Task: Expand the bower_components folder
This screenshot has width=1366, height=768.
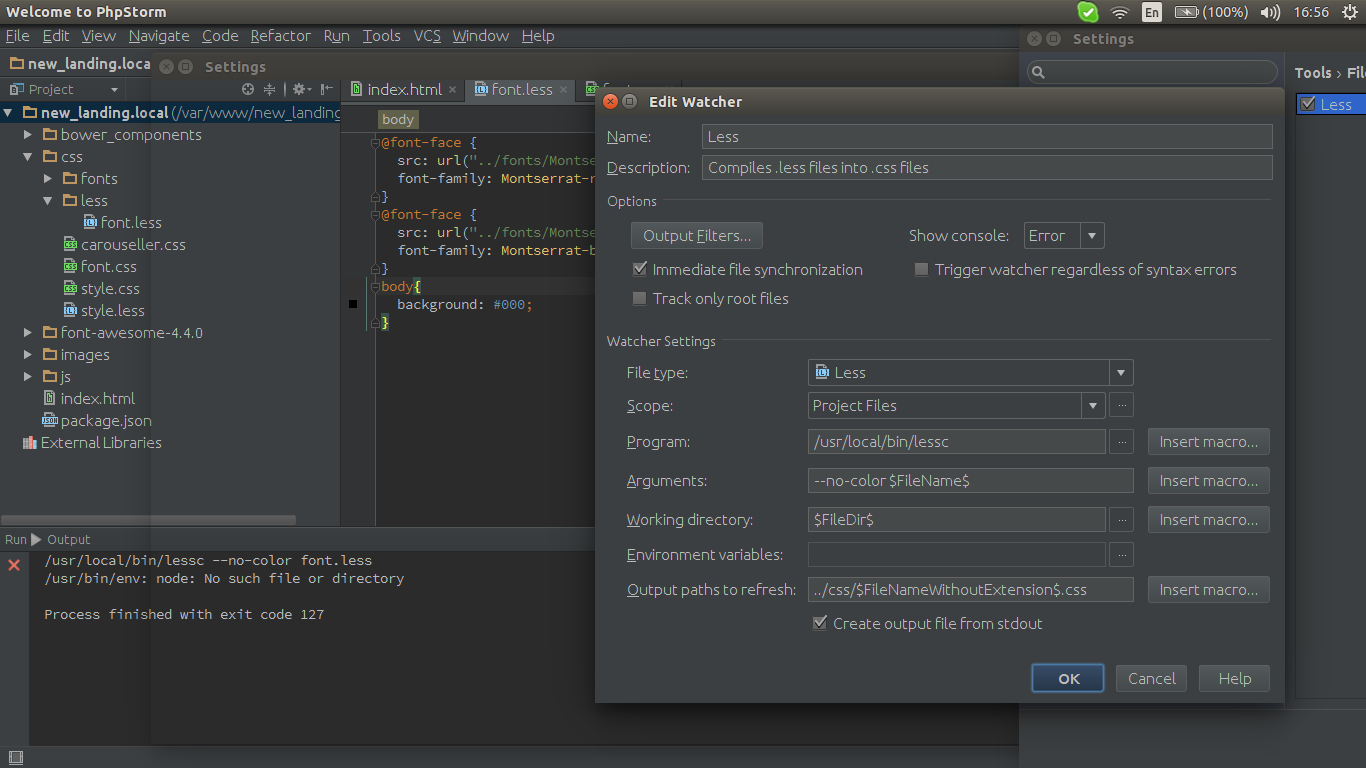Action: pyautogui.click(x=28, y=134)
